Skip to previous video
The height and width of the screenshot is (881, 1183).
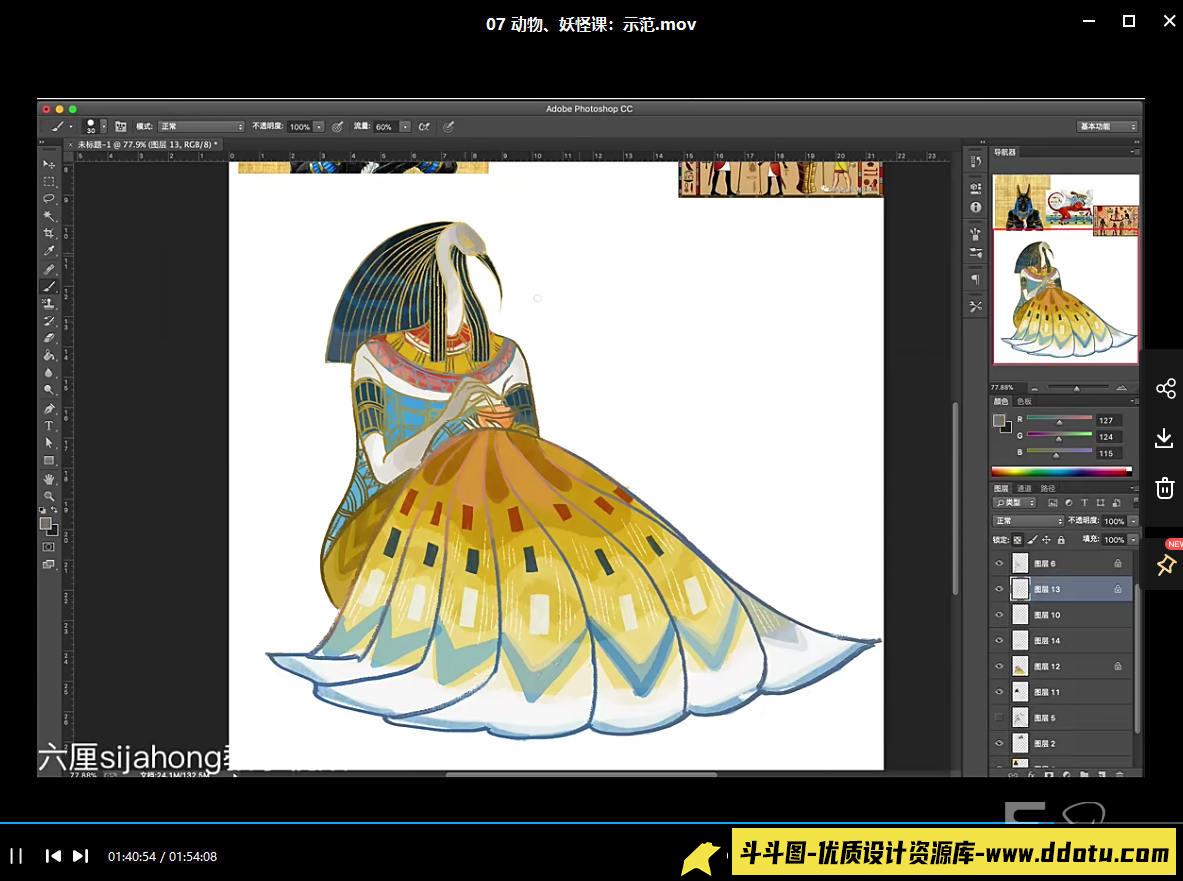coord(53,856)
